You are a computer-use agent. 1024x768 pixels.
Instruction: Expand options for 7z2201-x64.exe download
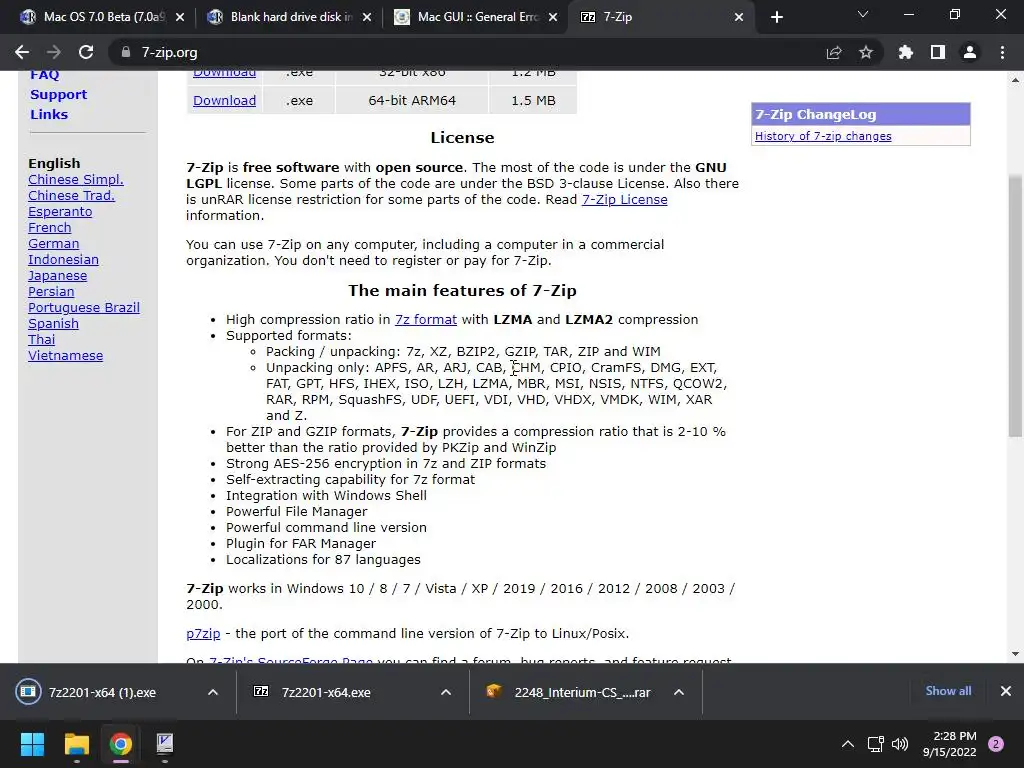tap(446, 692)
